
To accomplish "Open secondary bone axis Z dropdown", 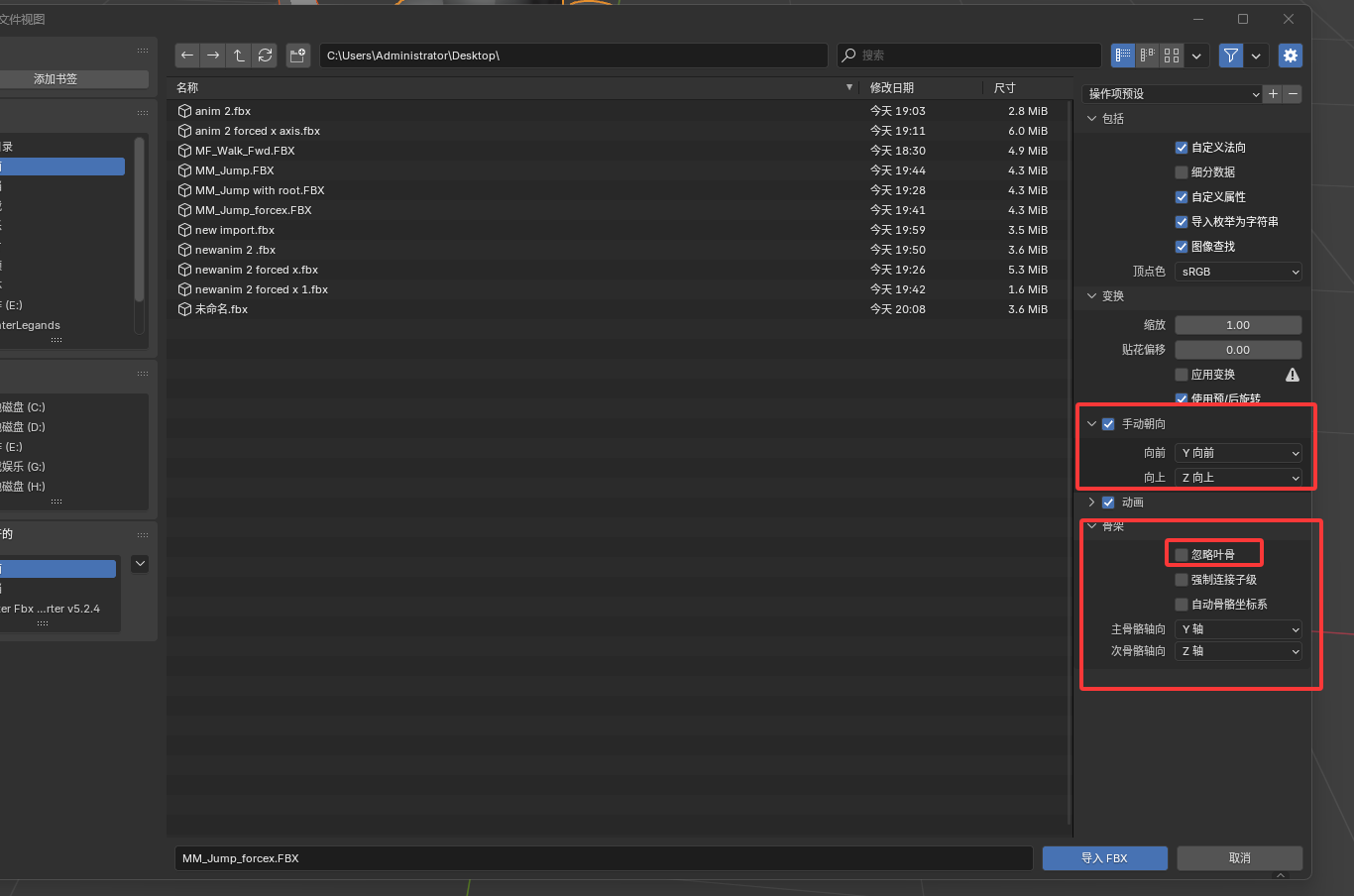I will pos(1238,651).
